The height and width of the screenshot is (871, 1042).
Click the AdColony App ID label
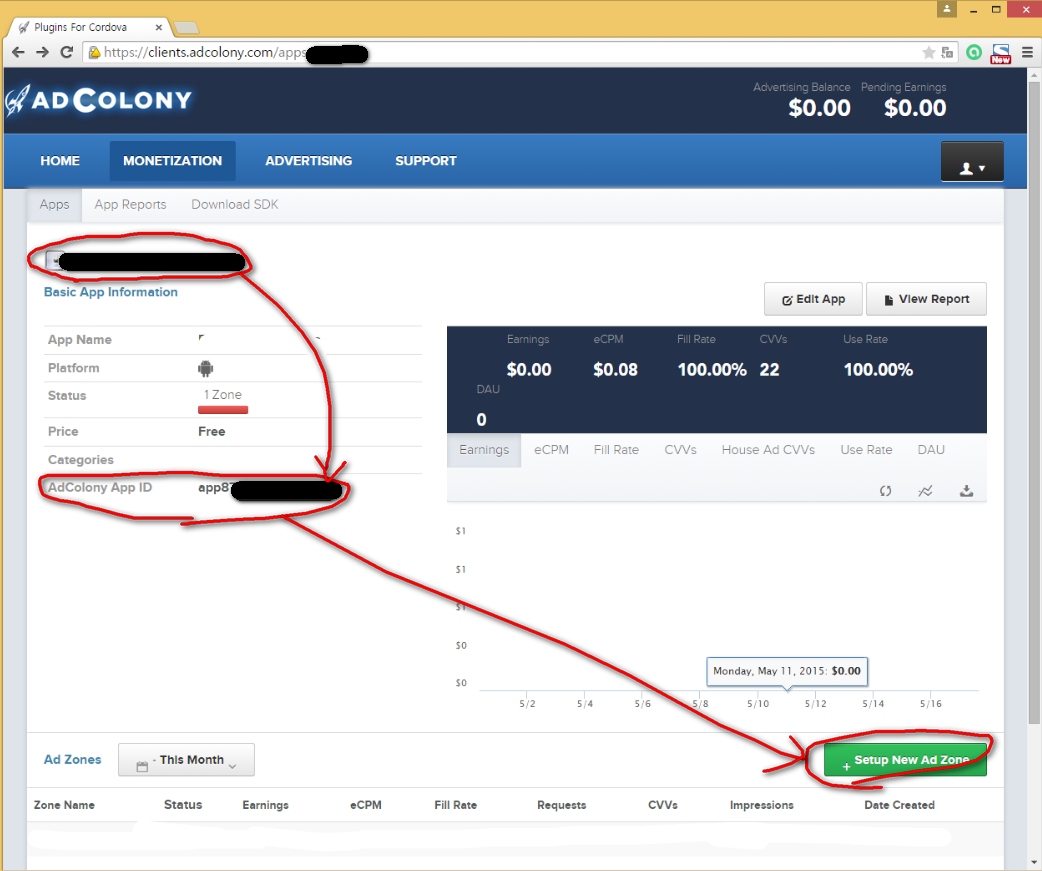pyautogui.click(x=100, y=488)
